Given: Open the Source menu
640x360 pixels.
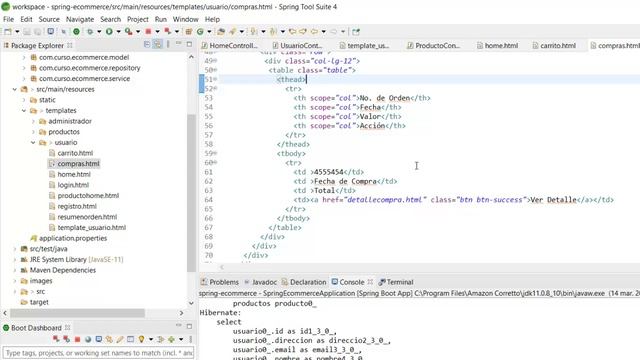Looking at the screenshot, I should point(49,19).
